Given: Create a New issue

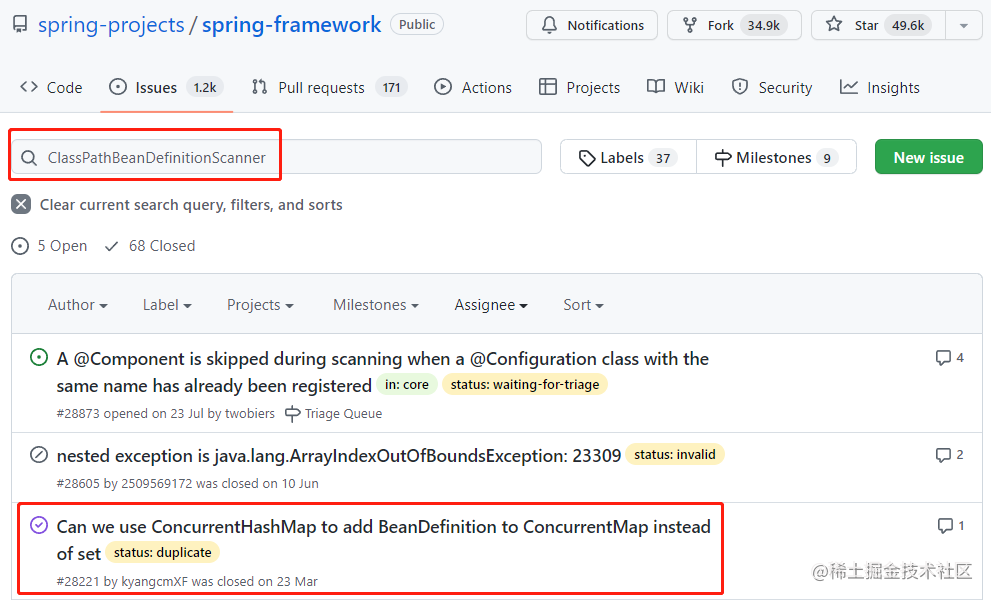Looking at the screenshot, I should click(928, 157).
